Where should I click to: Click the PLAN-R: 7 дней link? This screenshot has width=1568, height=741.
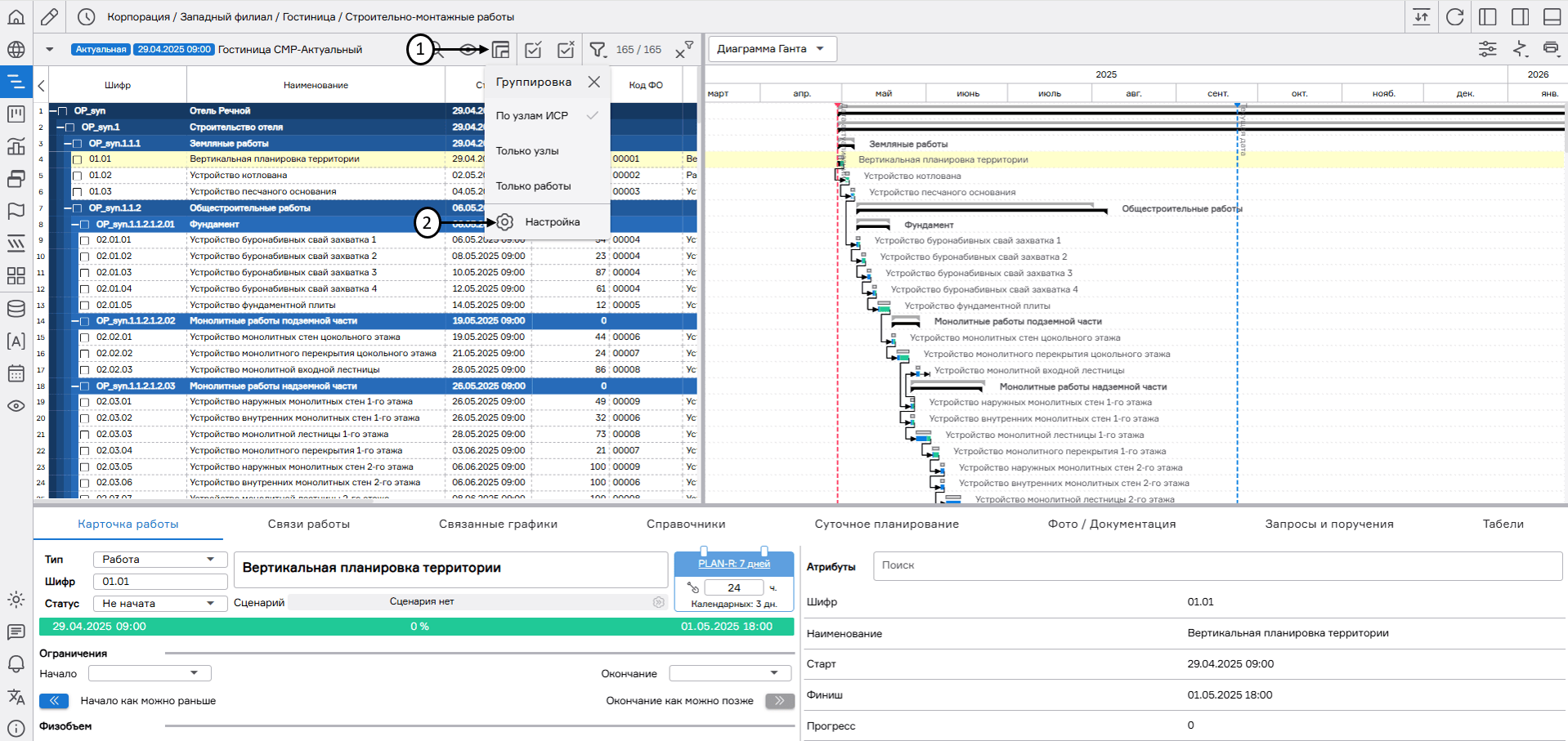pyautogui.click(x=733, y=564)
